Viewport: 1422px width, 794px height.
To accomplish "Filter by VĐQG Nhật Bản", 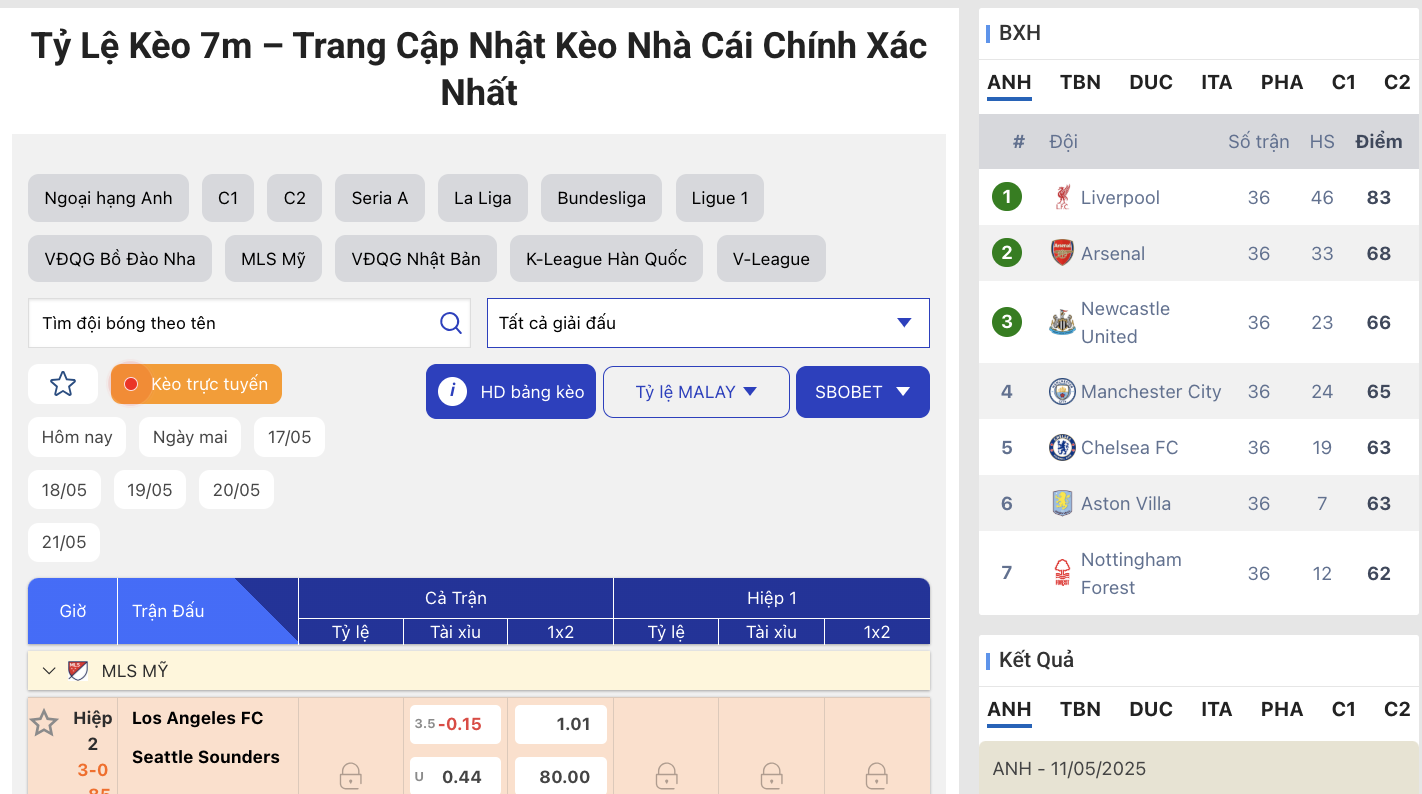I will pos(416,259).
